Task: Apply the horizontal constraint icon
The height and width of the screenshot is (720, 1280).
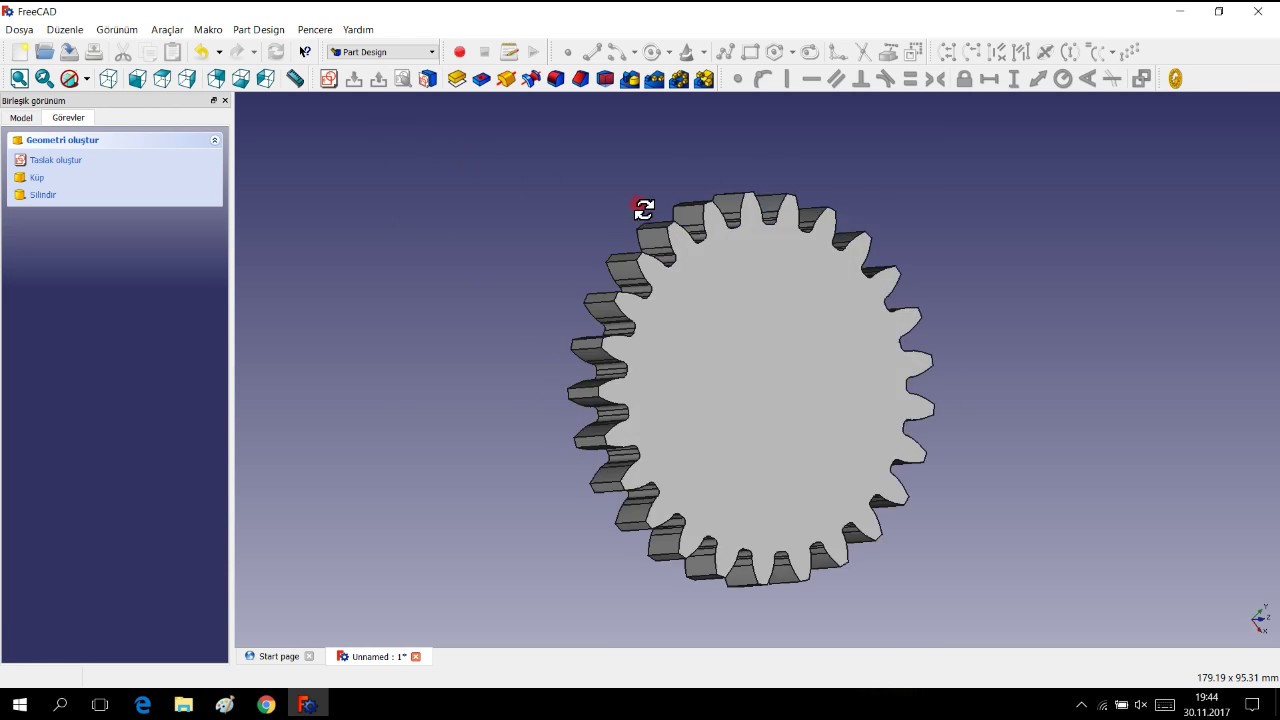Action: click(x=811, y=79)
